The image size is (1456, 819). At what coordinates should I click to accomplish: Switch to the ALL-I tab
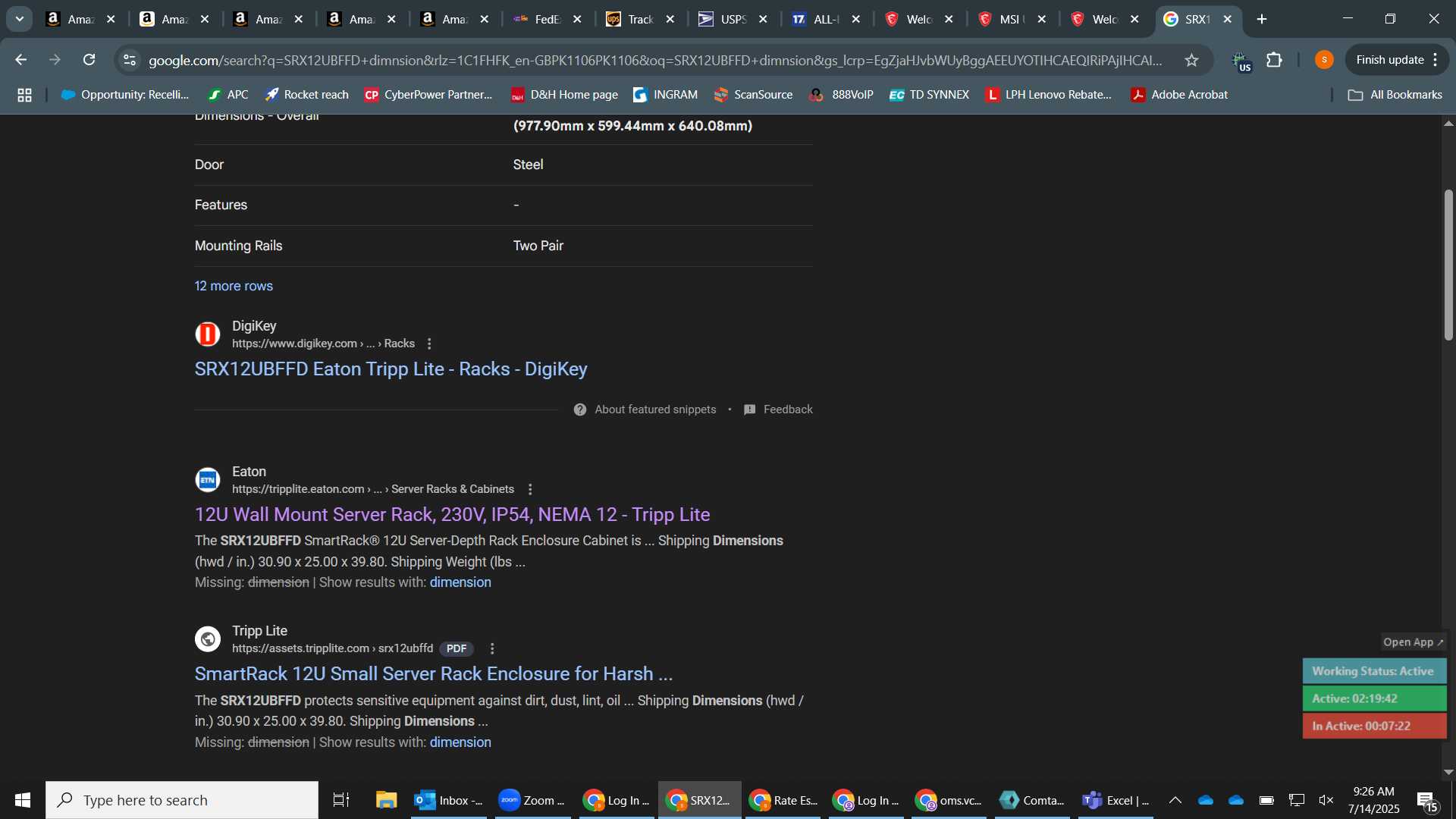(826, 19)
